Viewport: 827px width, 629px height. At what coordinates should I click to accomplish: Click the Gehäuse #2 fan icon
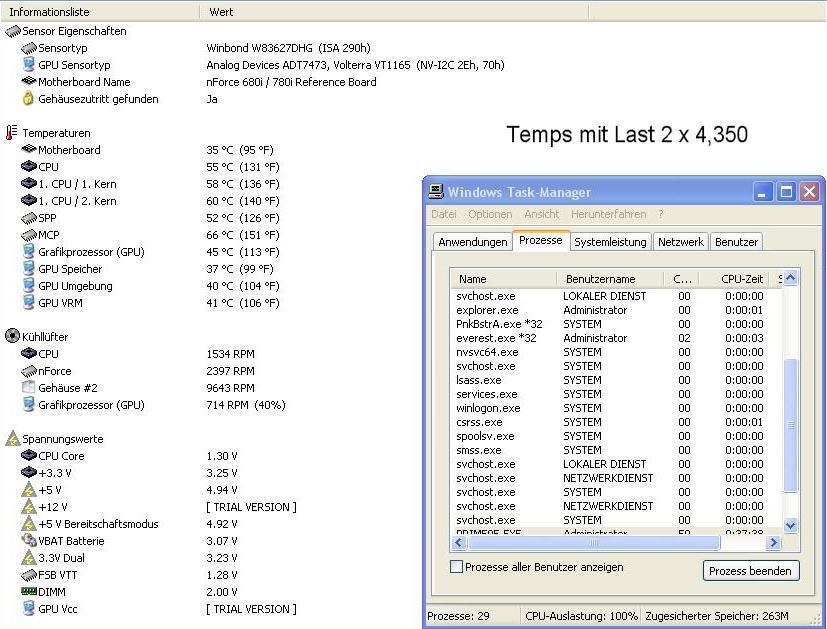click(x=28, y=388)
